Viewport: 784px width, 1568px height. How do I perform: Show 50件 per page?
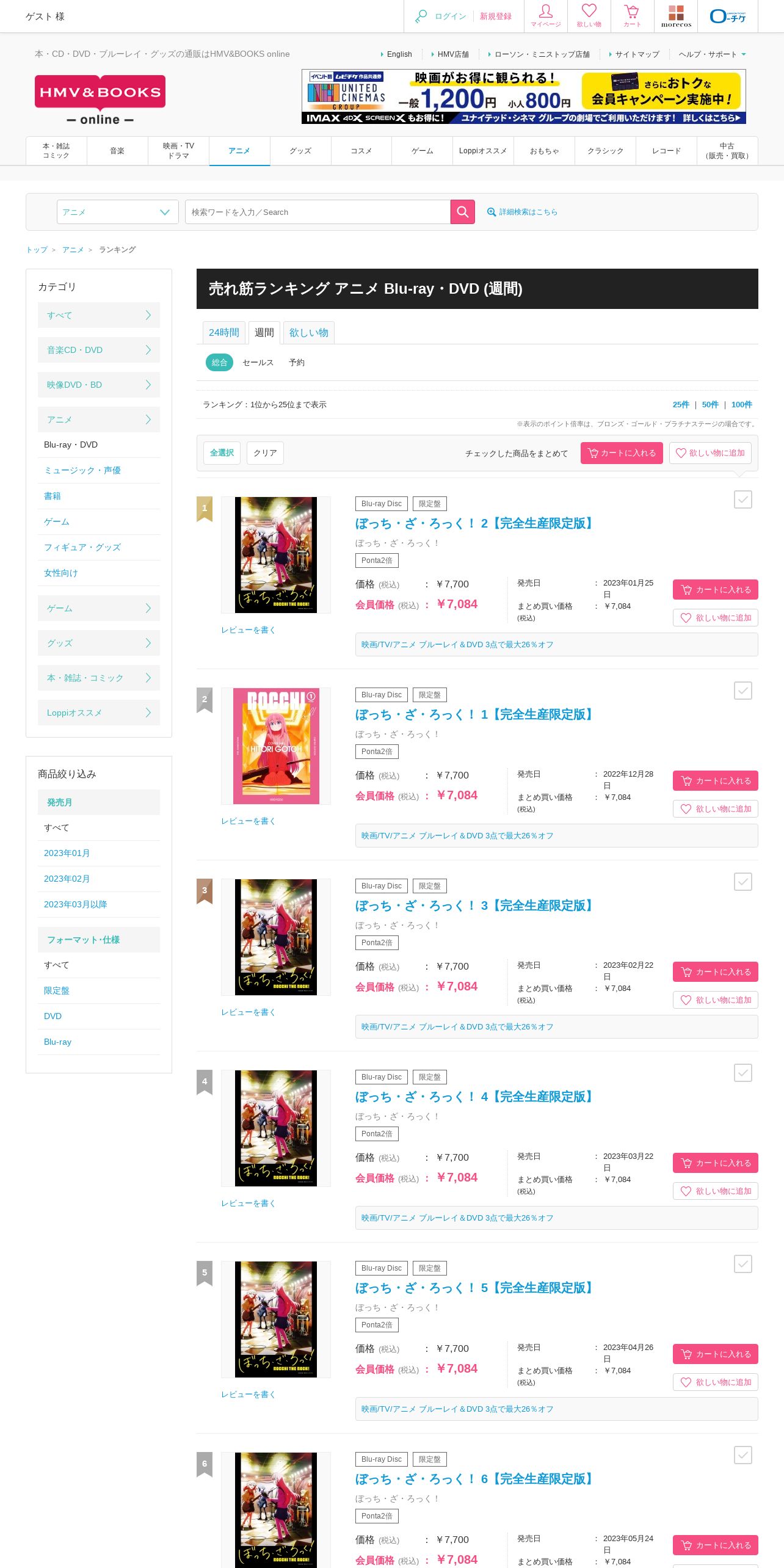[x=710, y=405]
